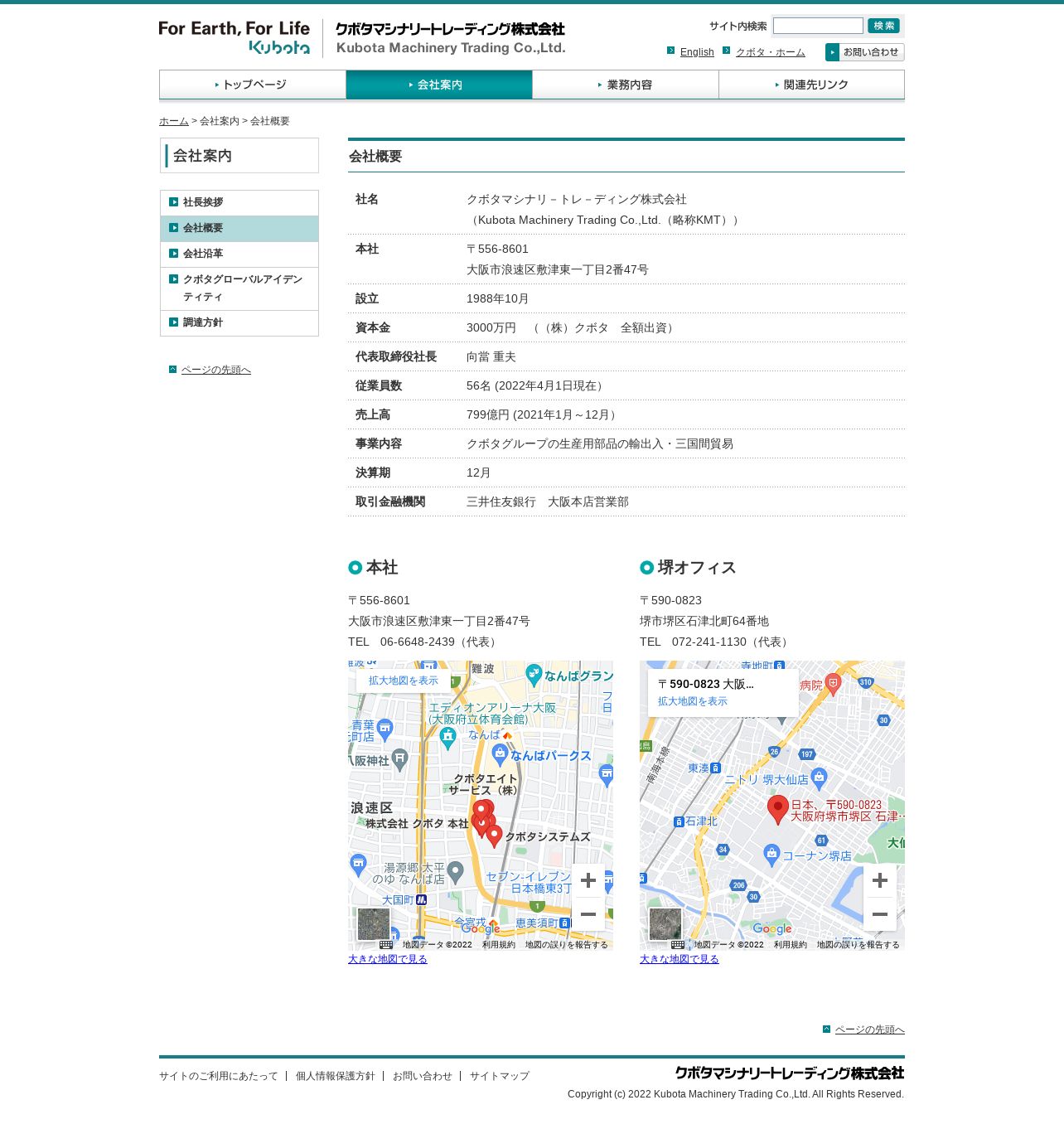Open 関連先リンク in the main navigation
The image size is (1064, 1124).
(812, 85)
